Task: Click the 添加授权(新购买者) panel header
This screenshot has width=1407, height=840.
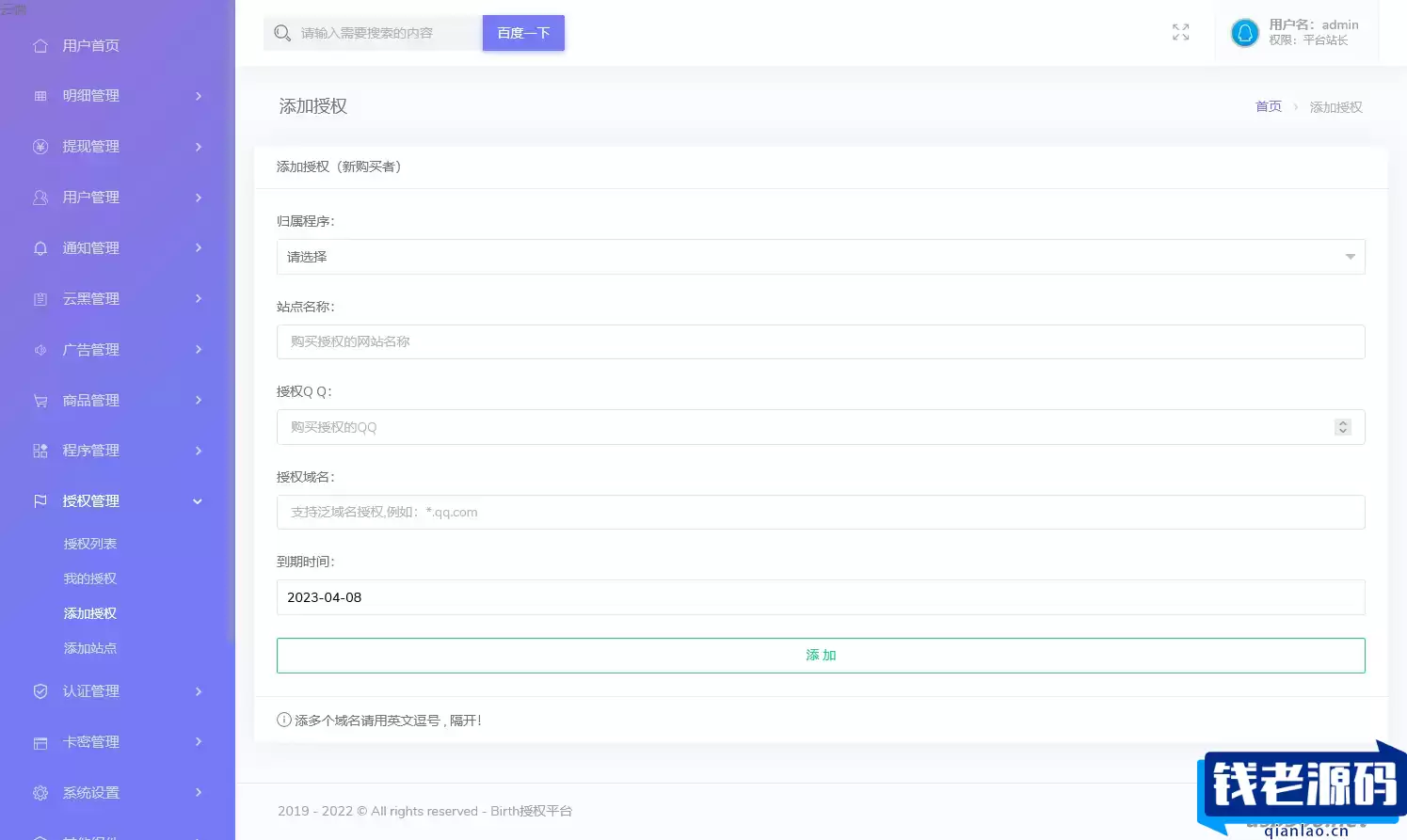Action: coord(339,166)
